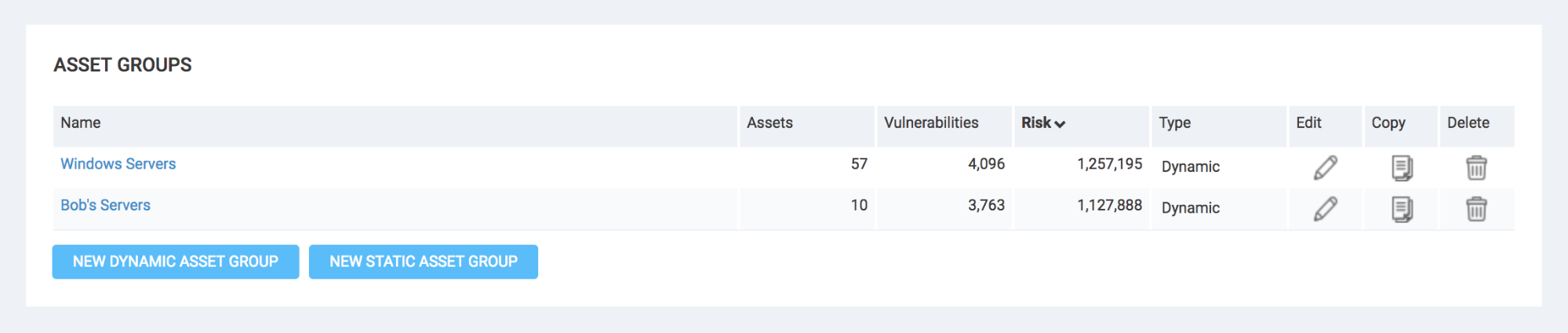
Task: Click the Asset Groups section heading
Action: (x=123, y=65)
